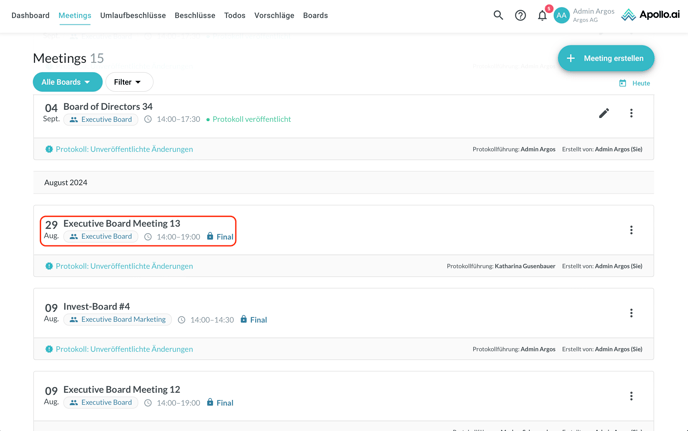This screenshot has width=688, height=431.
Task: Open three-dot menu for Executive Board Meeting 13
Action: click(631, 230)
